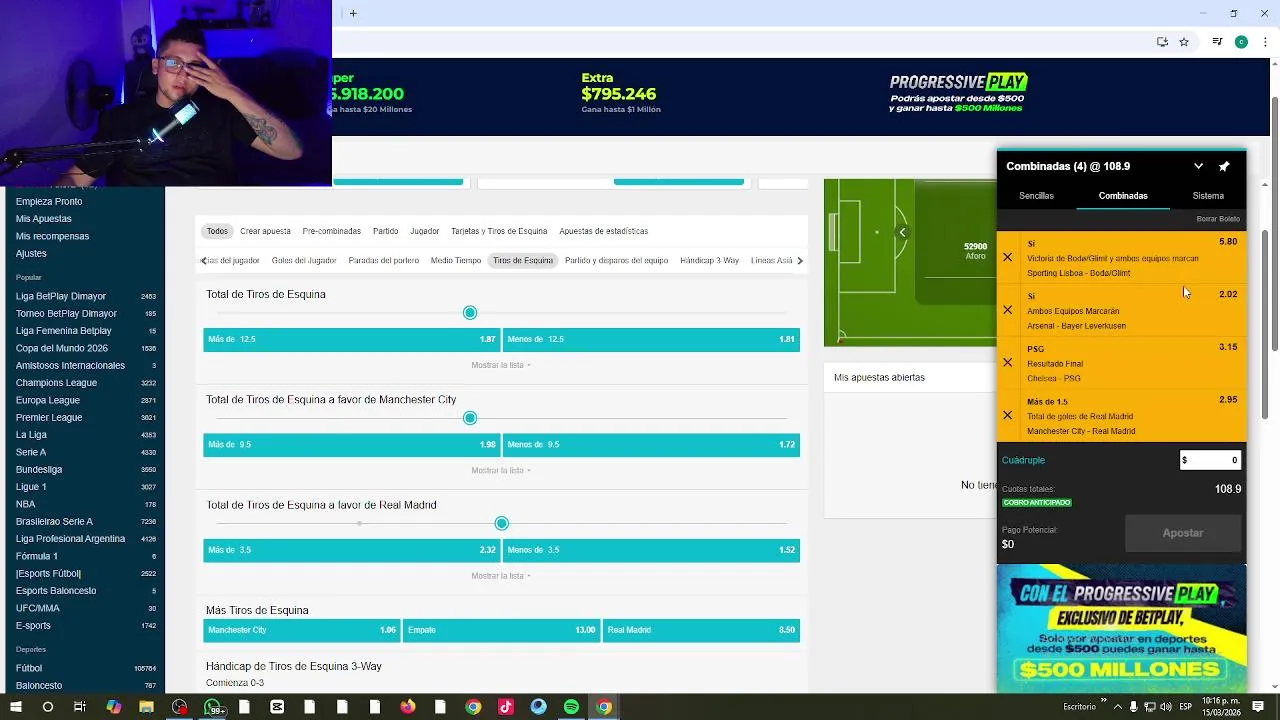
Task: Select the Hándicap 3-Way category
Action: [x=709, y=261]
